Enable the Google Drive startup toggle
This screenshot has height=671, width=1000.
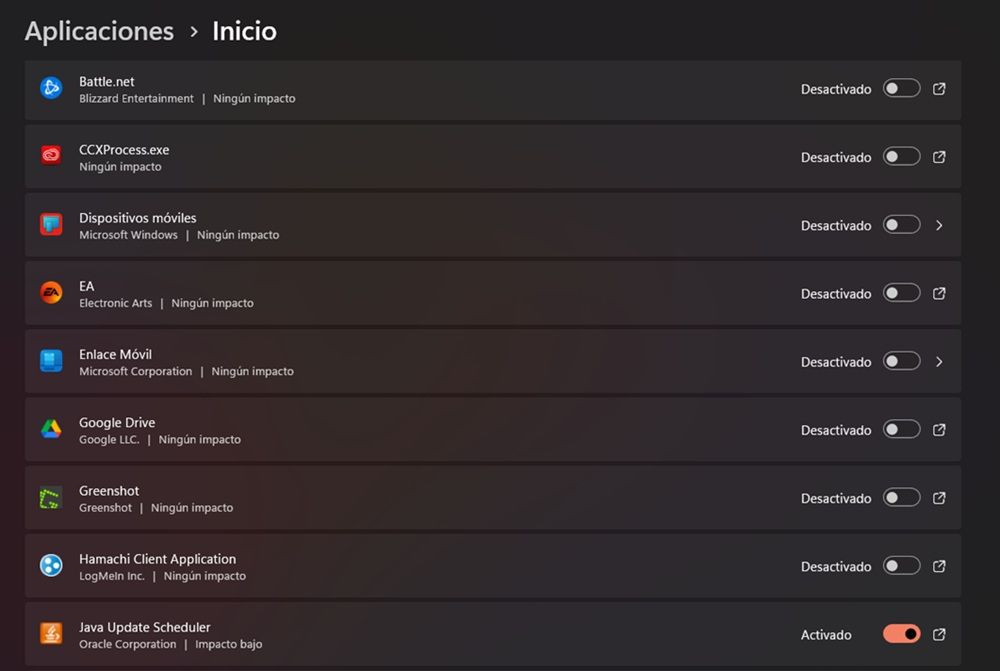(901, 429)
